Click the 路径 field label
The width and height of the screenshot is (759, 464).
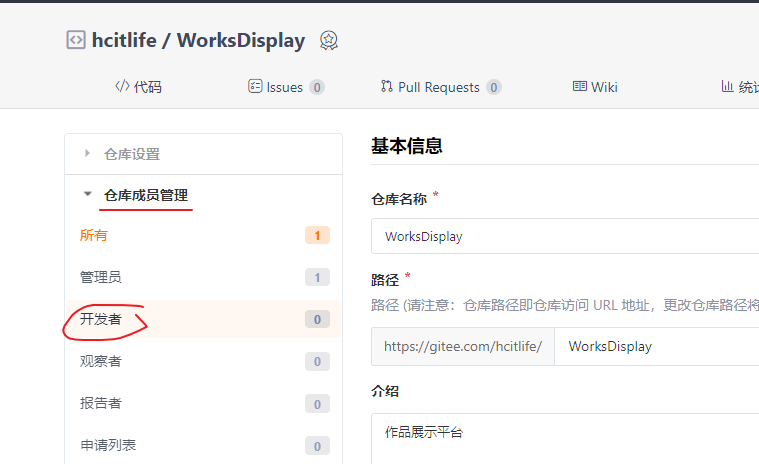coord(385,280)
